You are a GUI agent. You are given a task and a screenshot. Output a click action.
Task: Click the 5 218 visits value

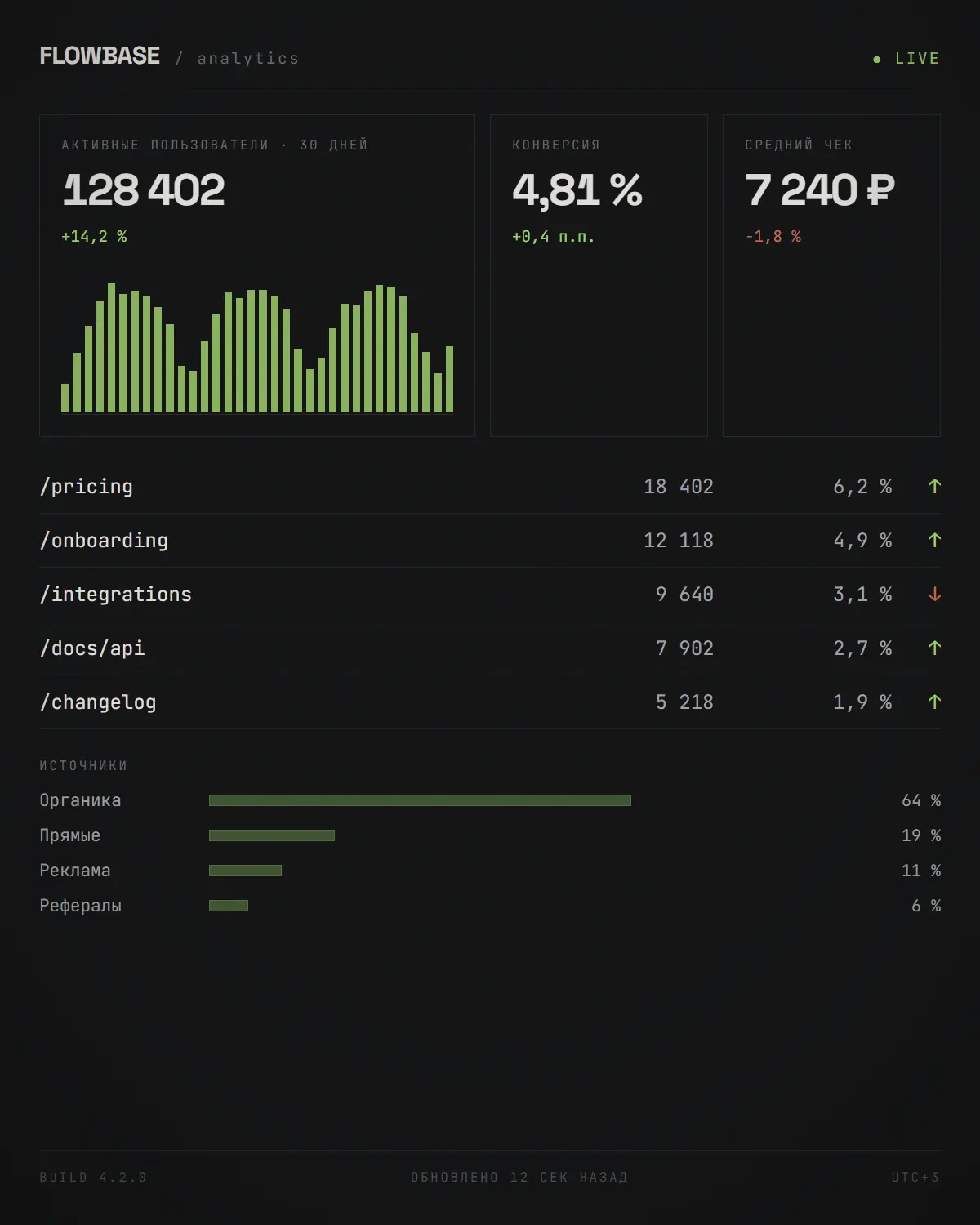pyautogui.click(x=684, y=702)
